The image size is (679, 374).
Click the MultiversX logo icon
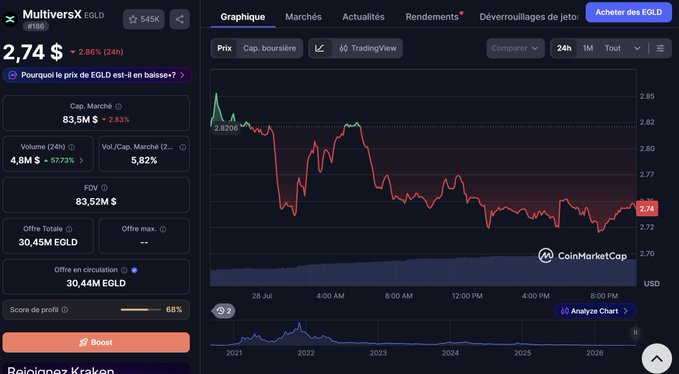click(x=10, y=19)
